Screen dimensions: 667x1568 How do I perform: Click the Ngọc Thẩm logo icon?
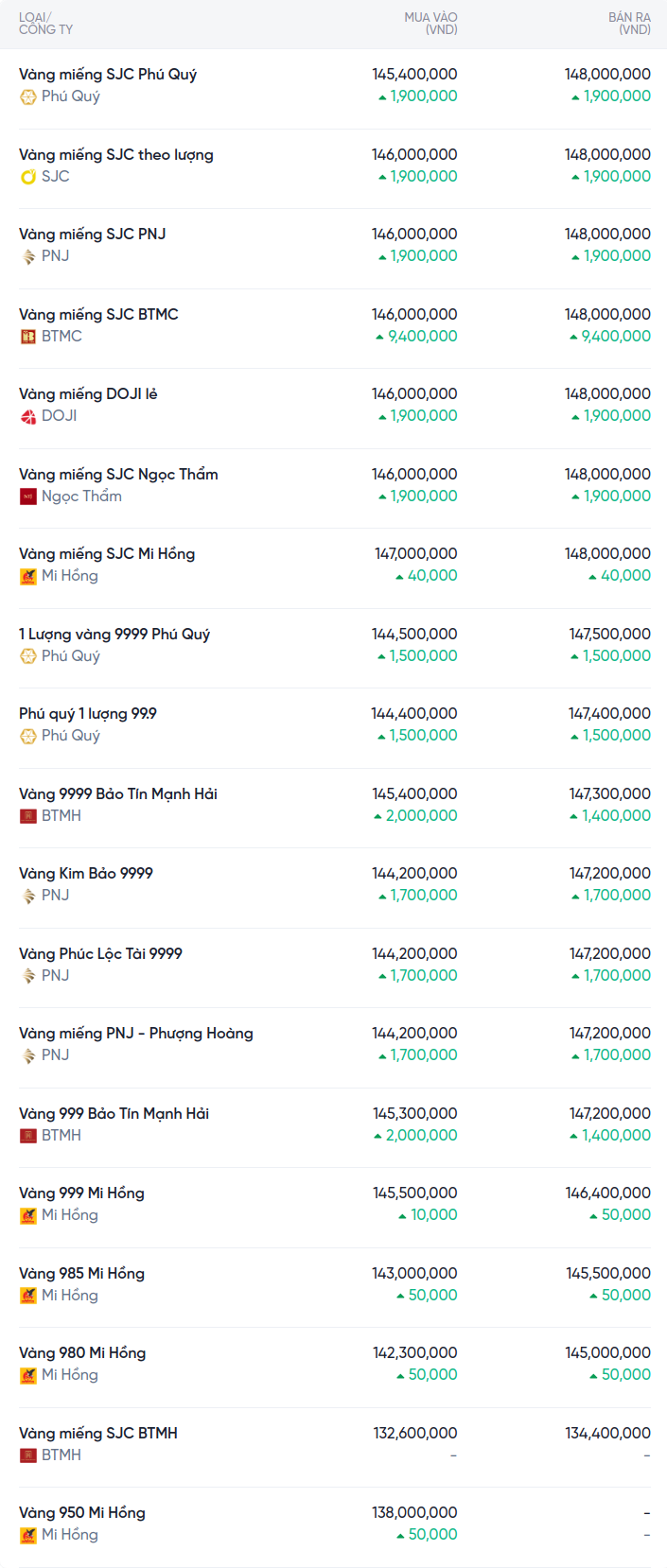[28, 497]
